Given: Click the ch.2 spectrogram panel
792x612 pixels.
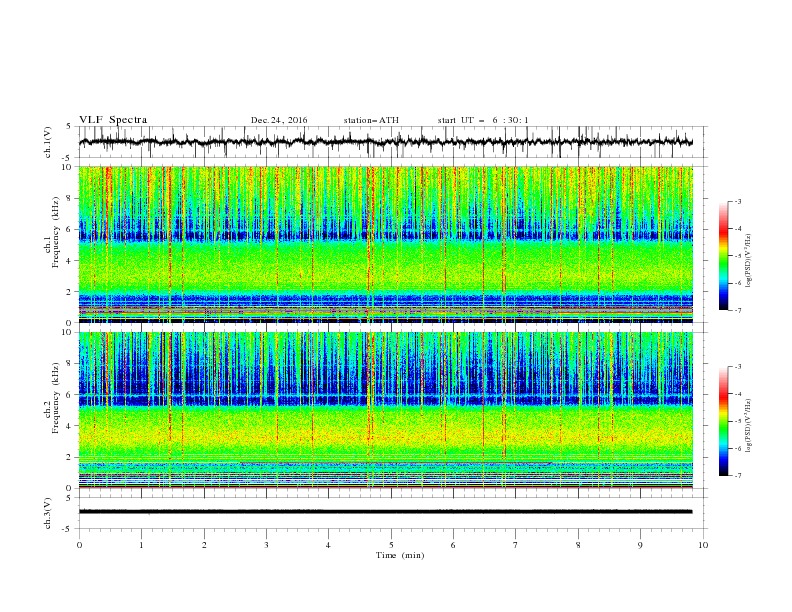Looking at the screenshot, I should click(385, 410).
